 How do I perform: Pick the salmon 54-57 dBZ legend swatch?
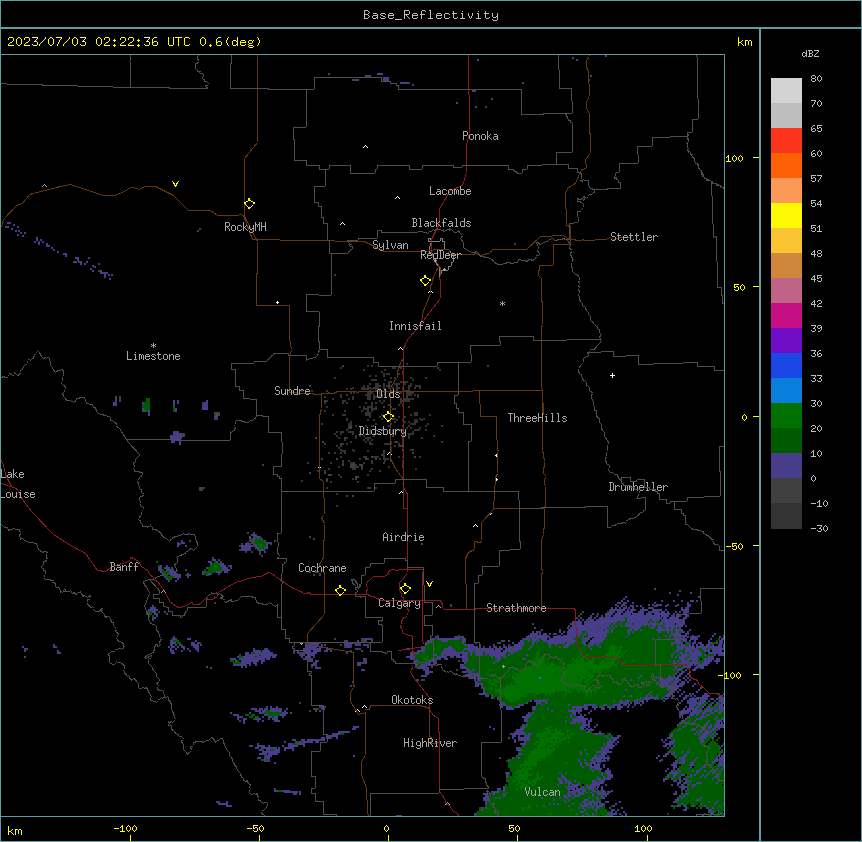point(786,191)
